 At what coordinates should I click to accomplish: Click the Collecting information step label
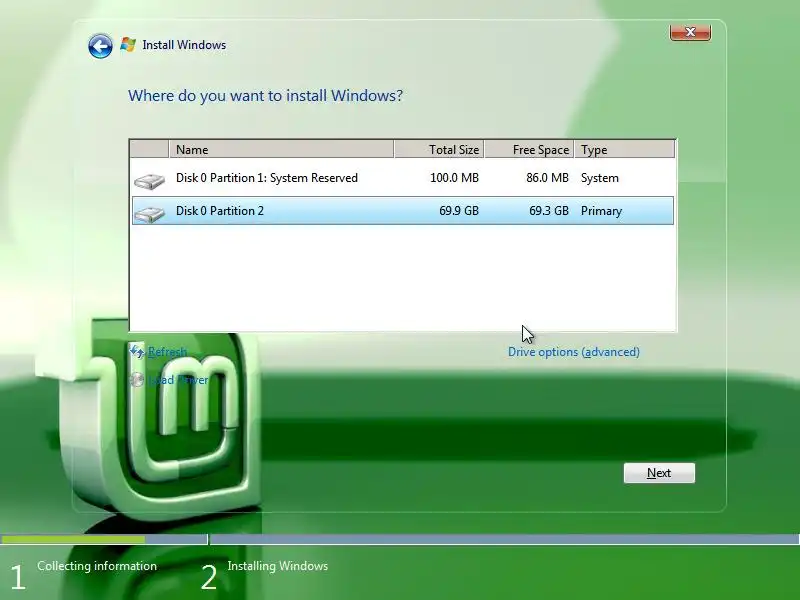(x=97, y=566)
